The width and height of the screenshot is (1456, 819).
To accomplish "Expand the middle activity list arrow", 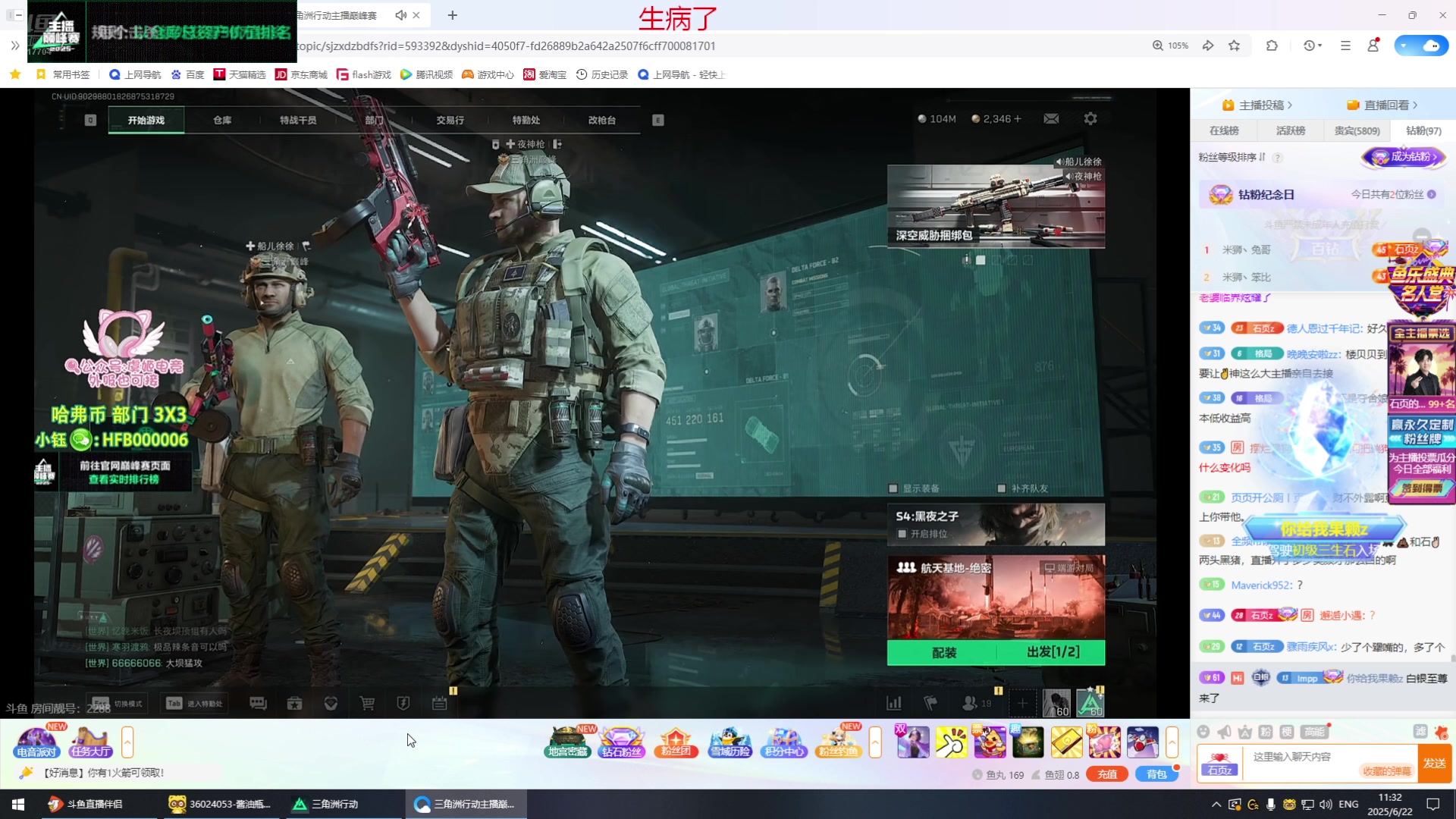I will 875,742.
